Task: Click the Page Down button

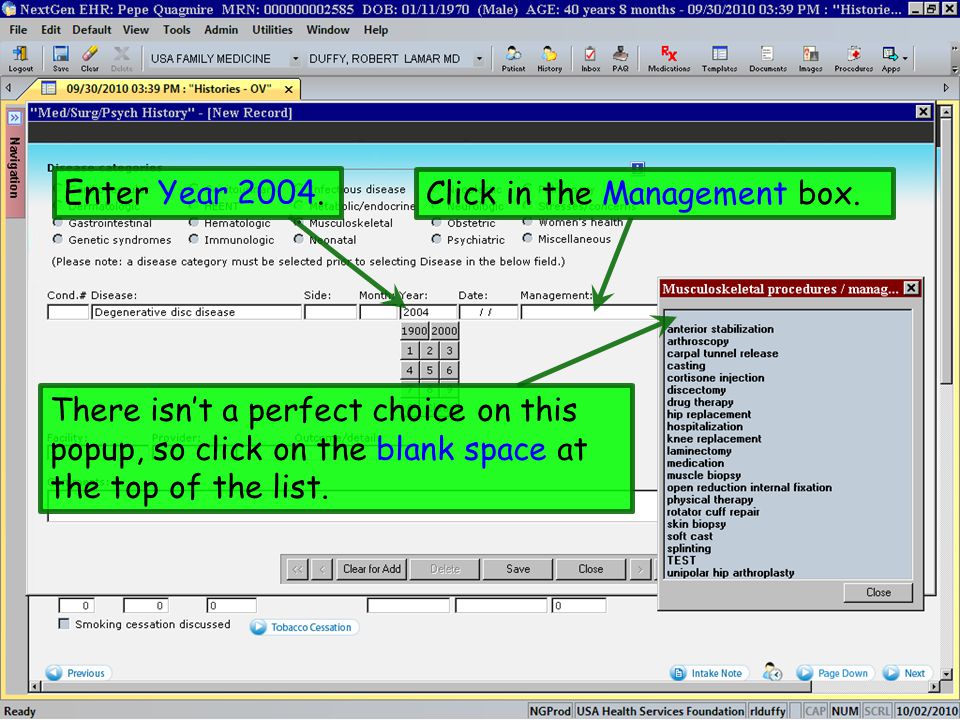Action: coord(835,673)
